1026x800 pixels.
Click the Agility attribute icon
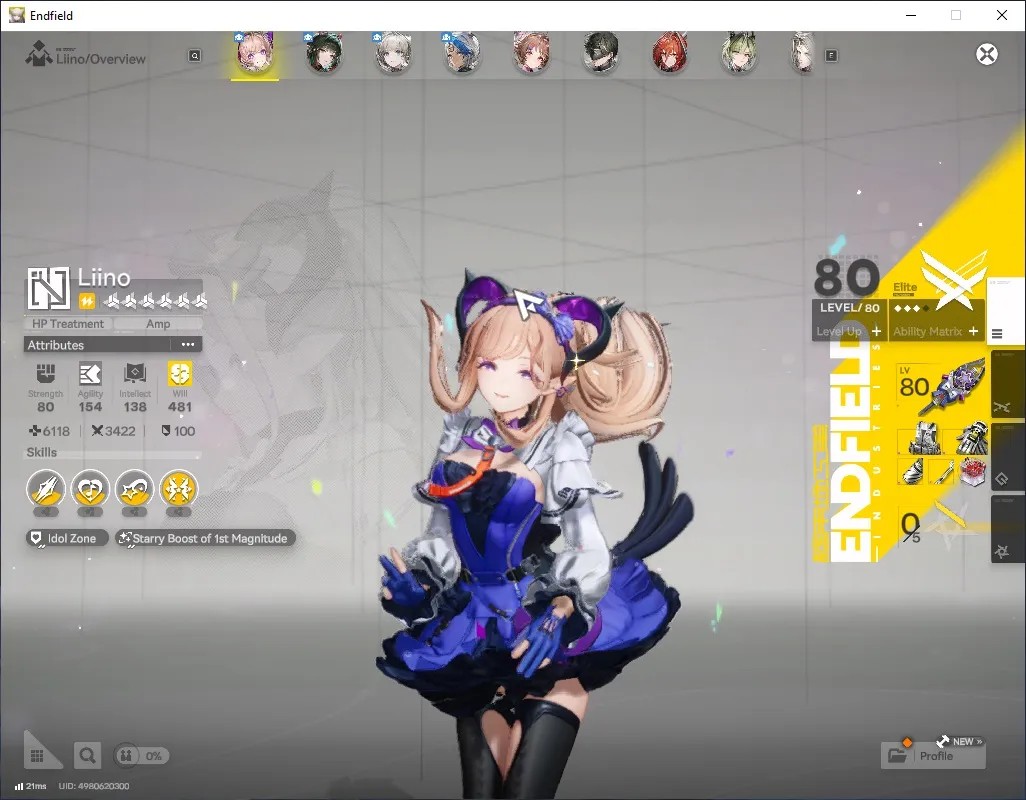point(90,374)
